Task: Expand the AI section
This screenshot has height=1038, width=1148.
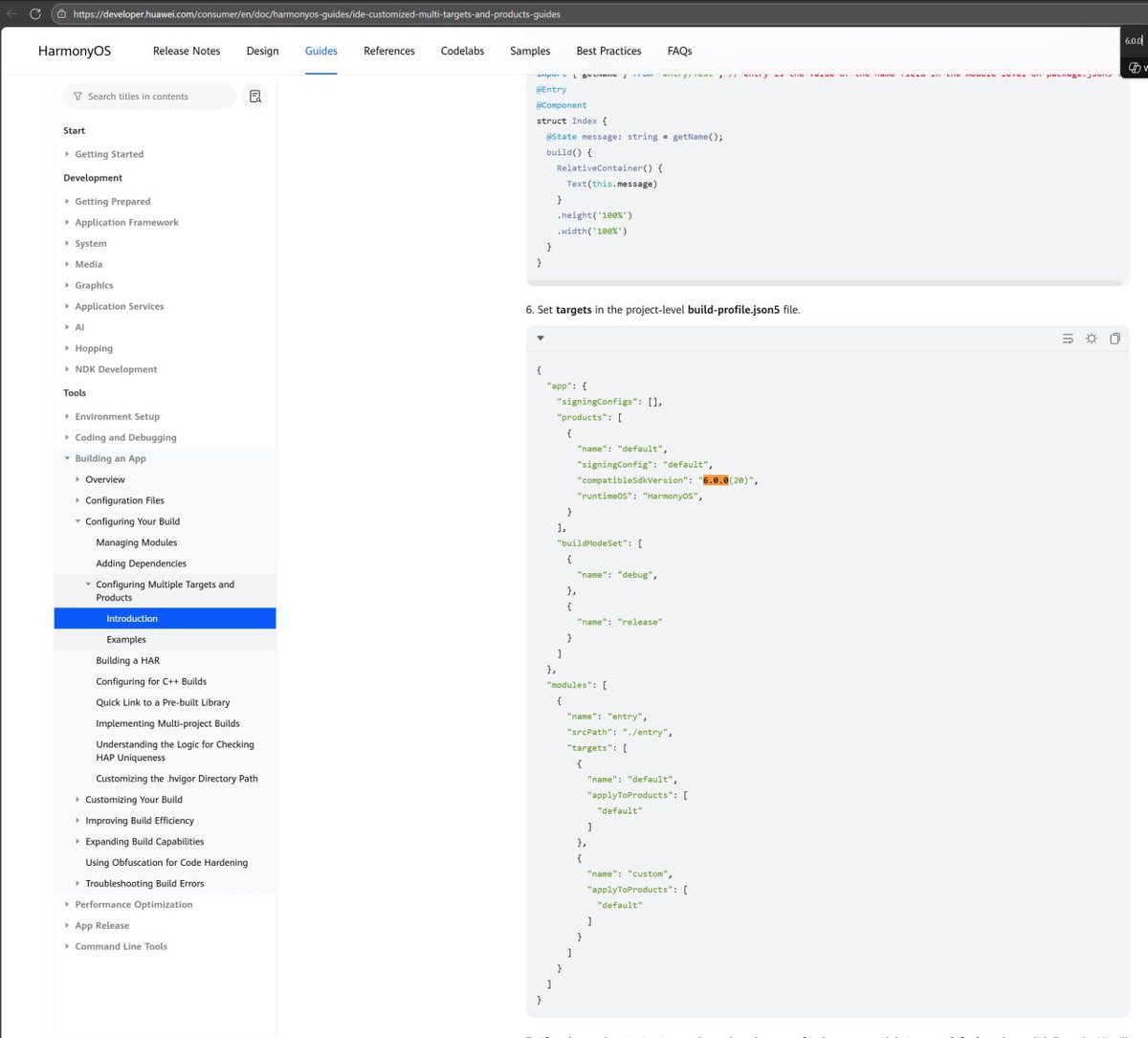Action: (x=79, y=328)
